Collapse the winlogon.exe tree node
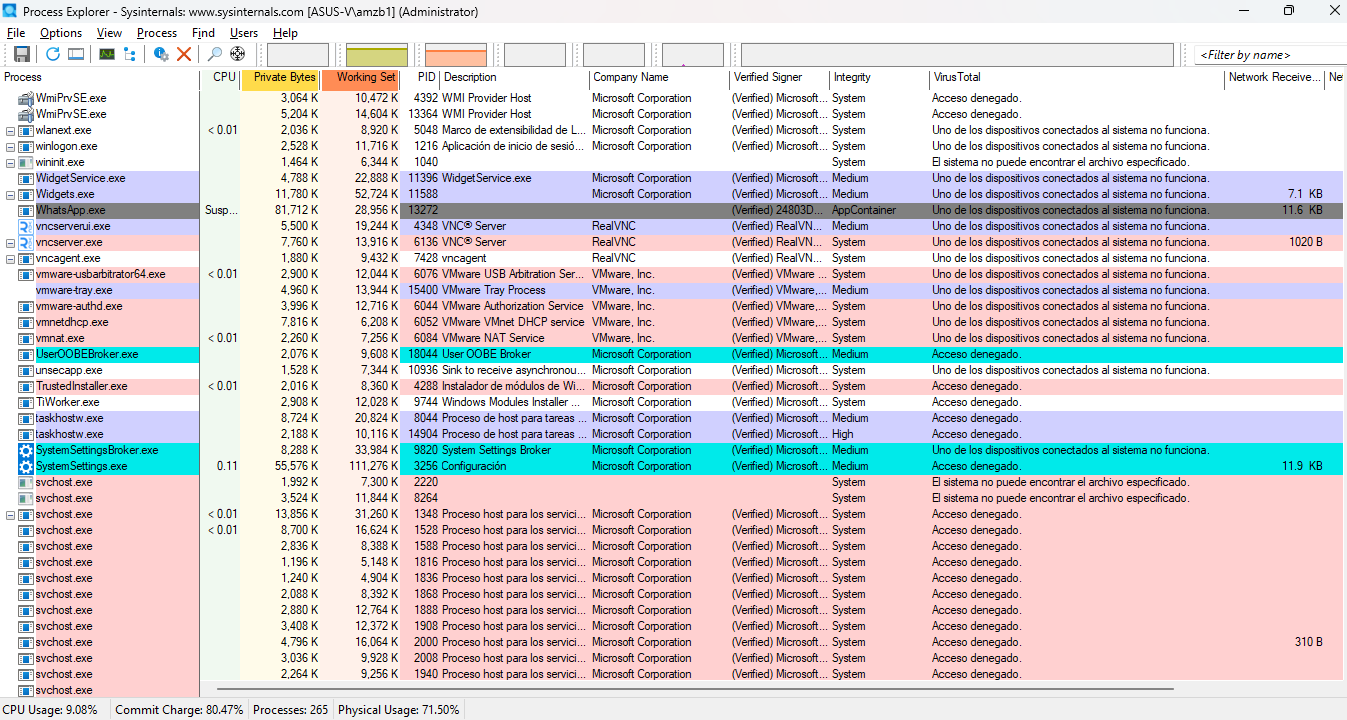Screen dimensions: 1347x720 coord(11,146)
